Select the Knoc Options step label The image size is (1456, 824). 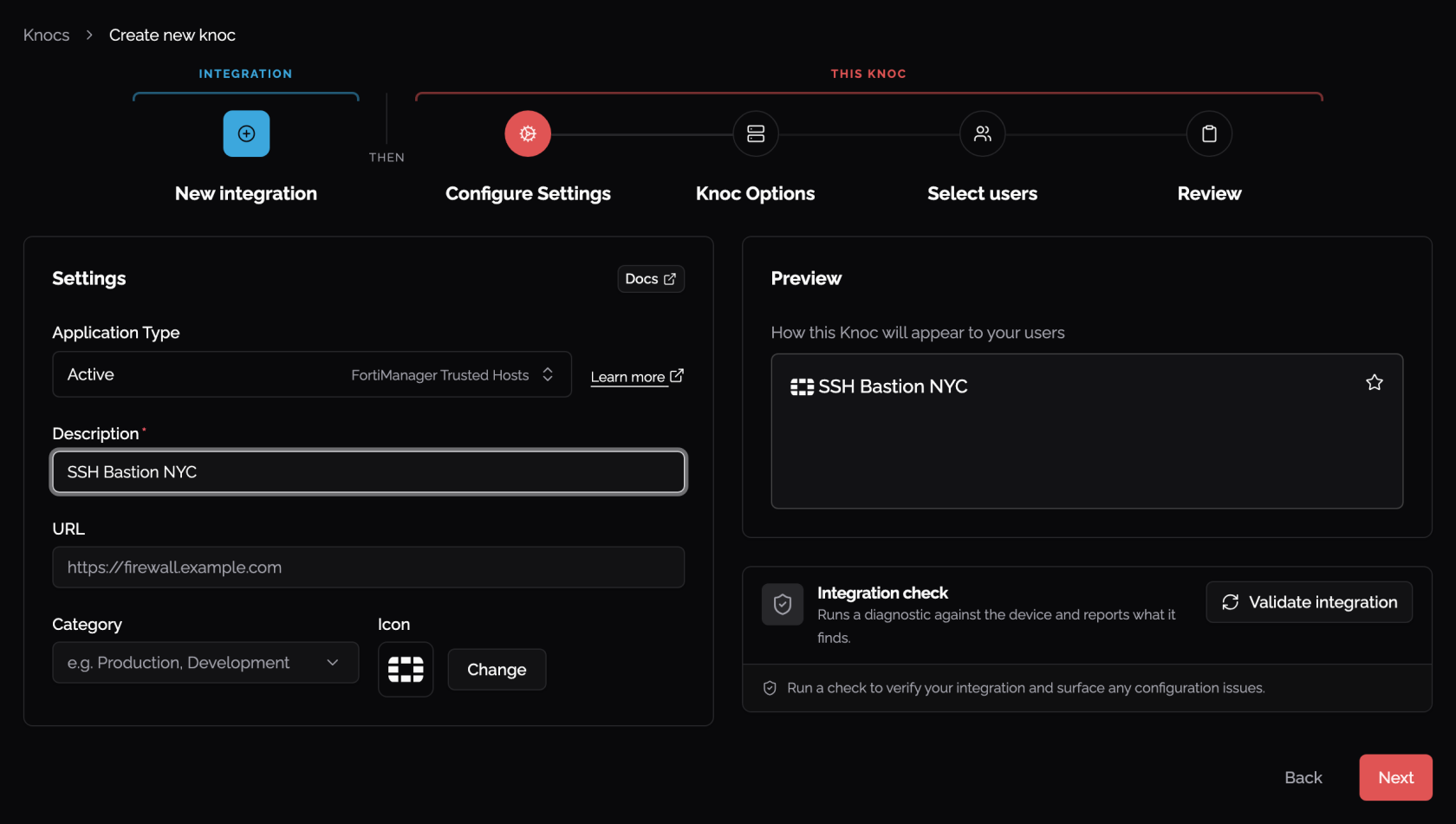(756, 193)
